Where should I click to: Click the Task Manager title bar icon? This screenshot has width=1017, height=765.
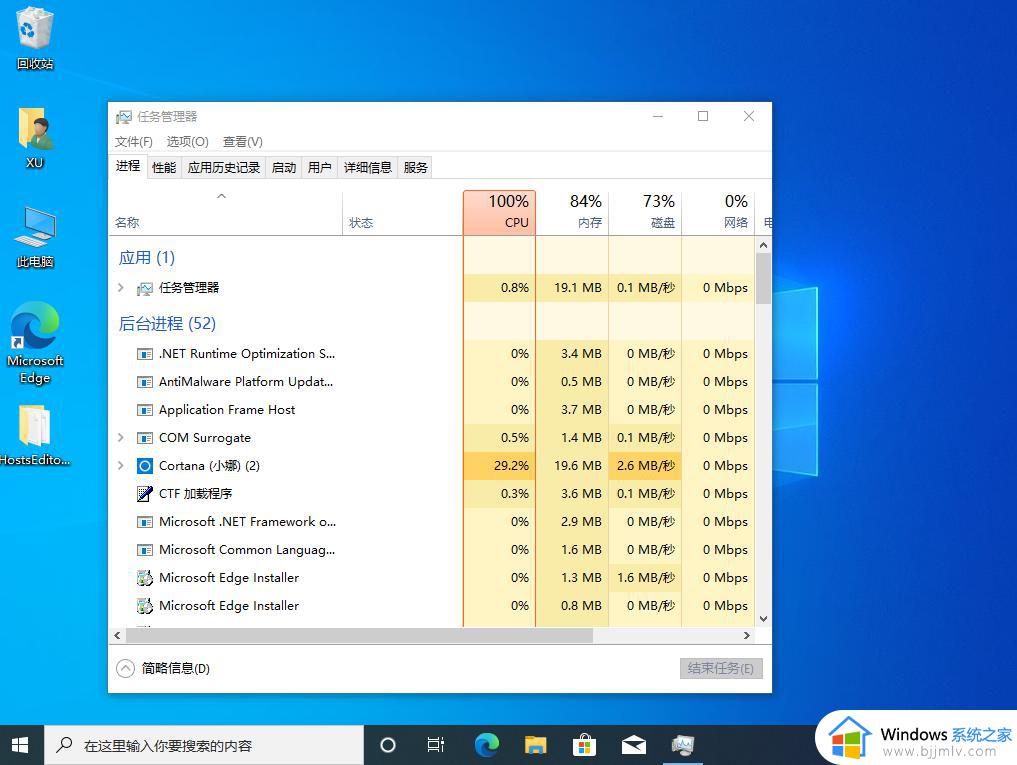coord(123,117)
